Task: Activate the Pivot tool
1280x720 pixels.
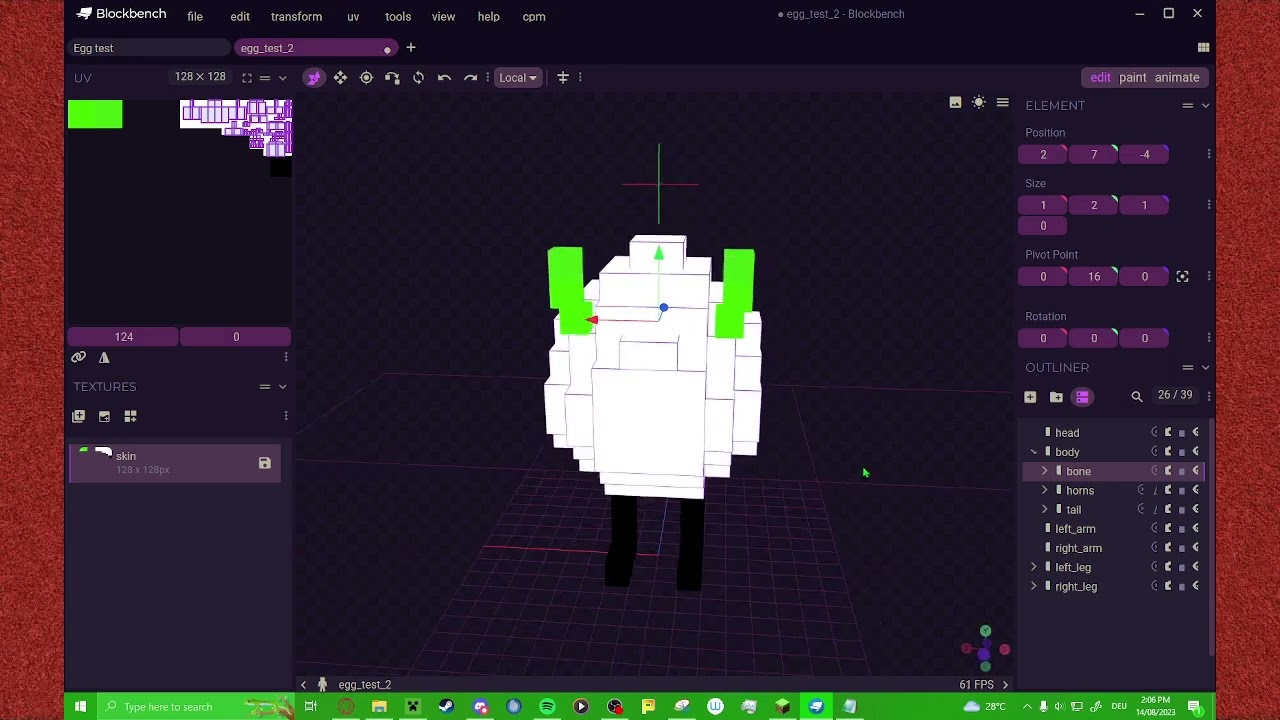Action: pos(366,78)
